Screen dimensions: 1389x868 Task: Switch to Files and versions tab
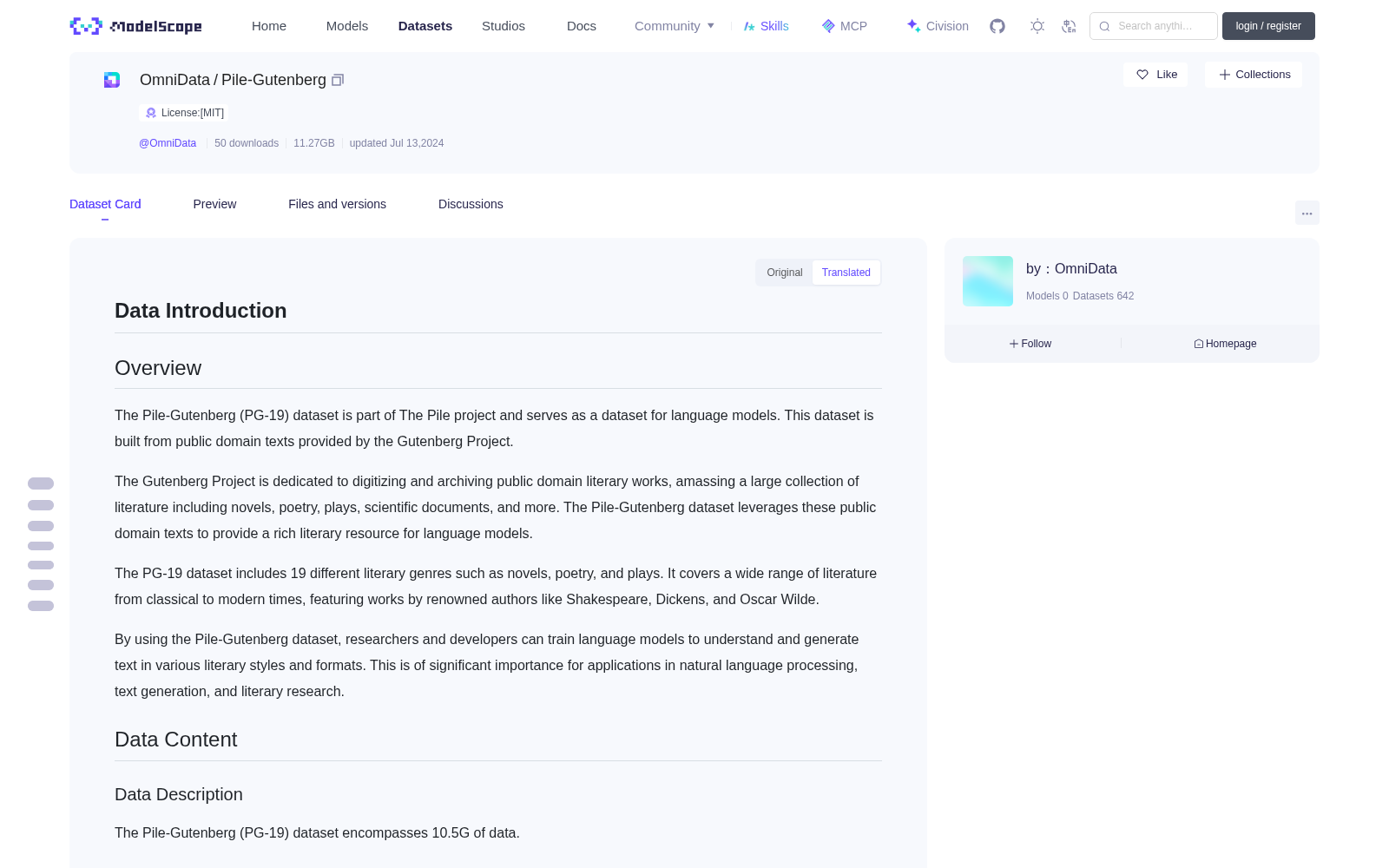tap(337, 204)
